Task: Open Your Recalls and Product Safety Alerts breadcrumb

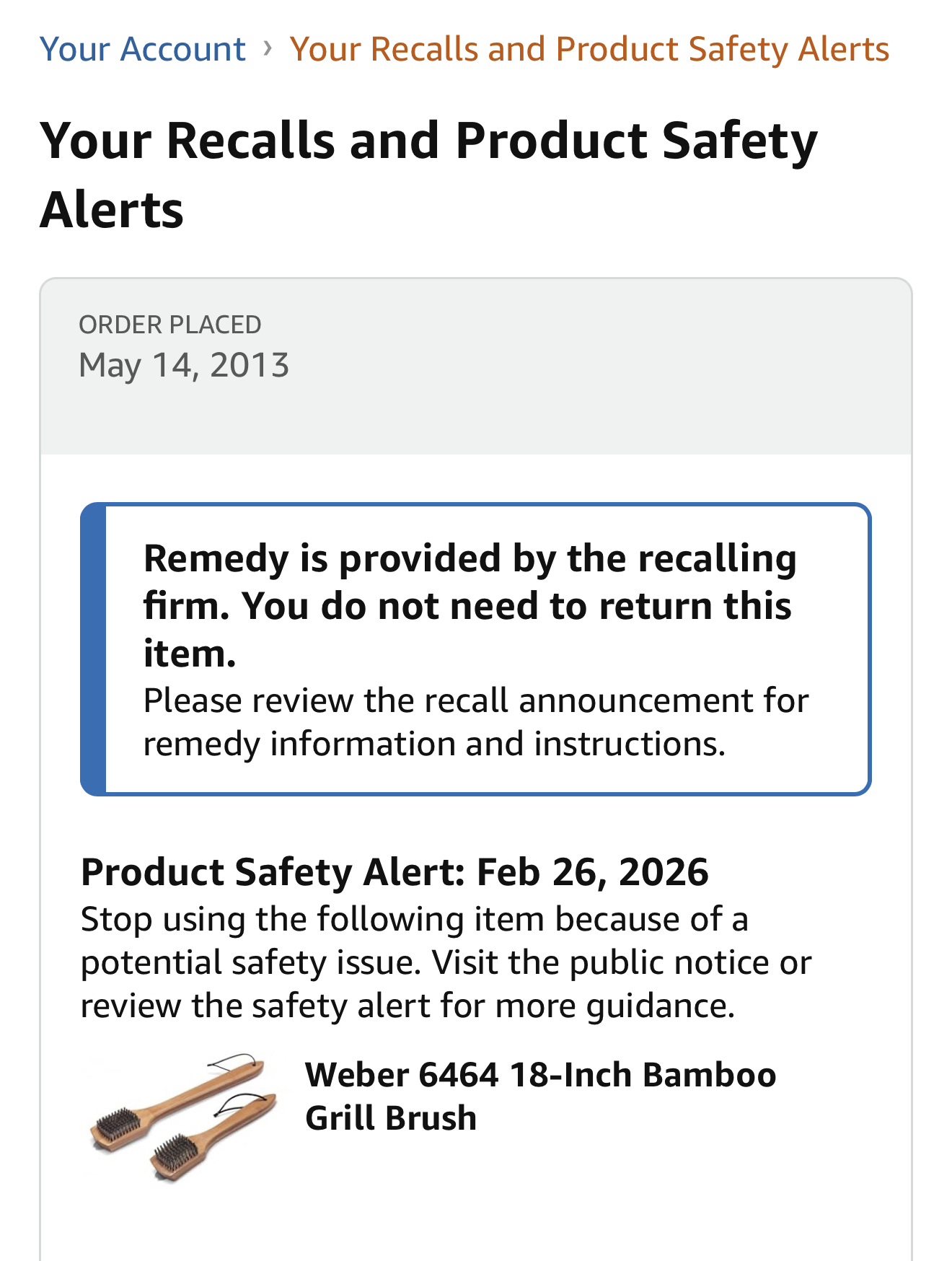Action: tap(589, 49)
